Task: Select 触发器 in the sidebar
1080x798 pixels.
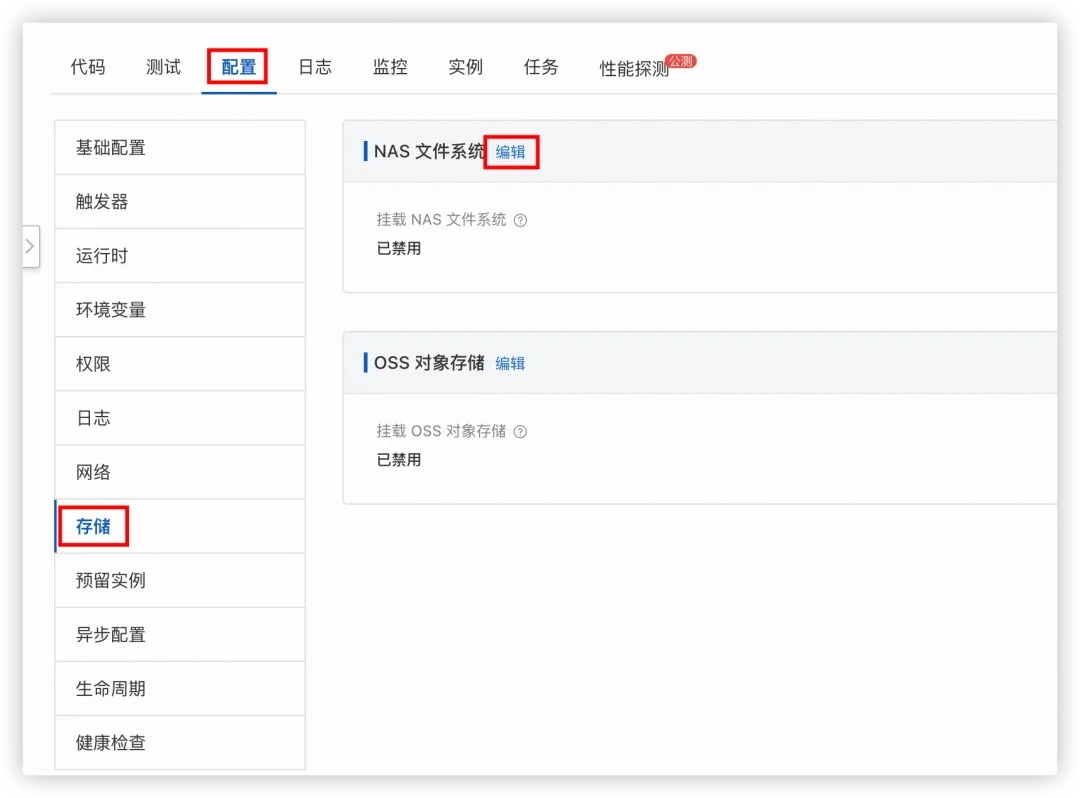Action: pyautogui.click(x=180, y=202)
